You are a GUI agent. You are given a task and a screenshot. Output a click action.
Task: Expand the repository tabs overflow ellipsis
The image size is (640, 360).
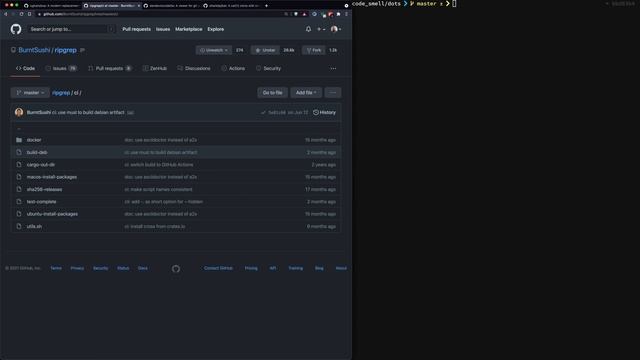pyautogui.click(x=333, y=68)
